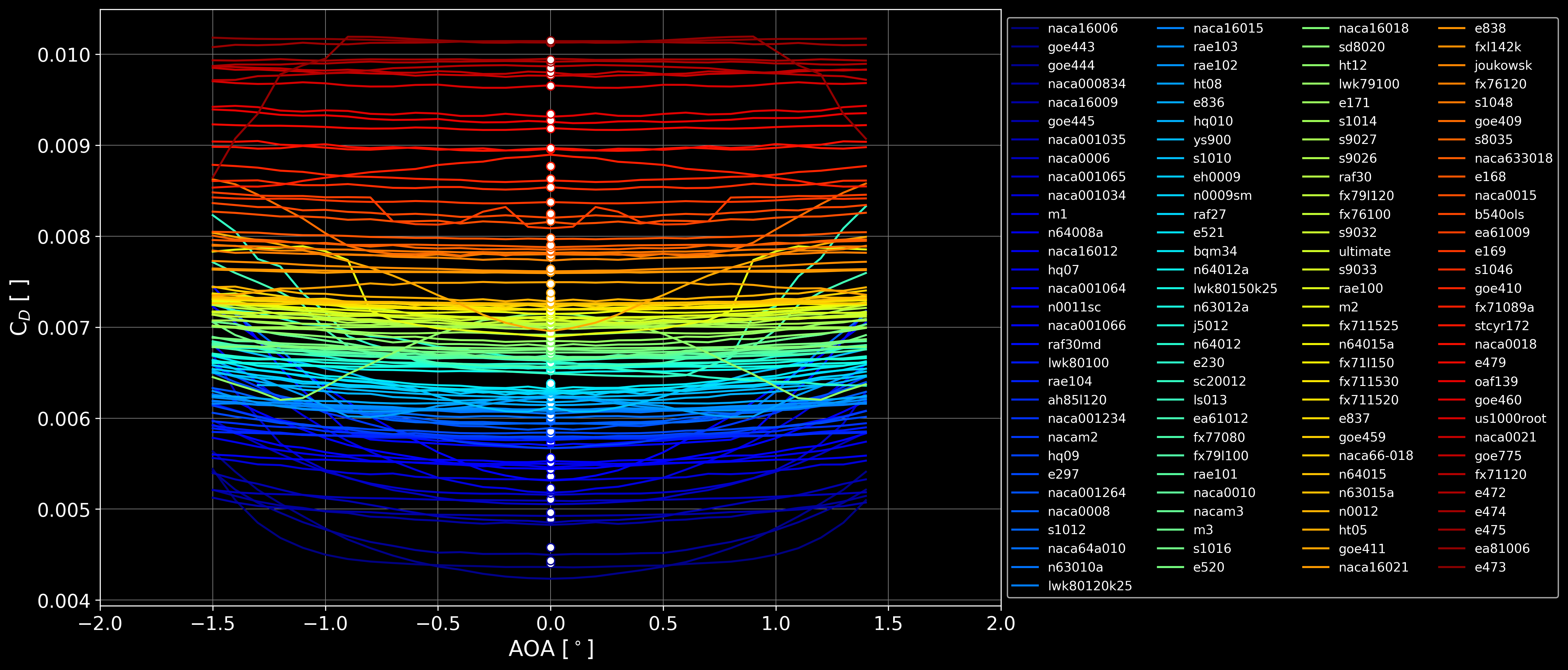Select the naca633018 legend entry

(1513, 158)
